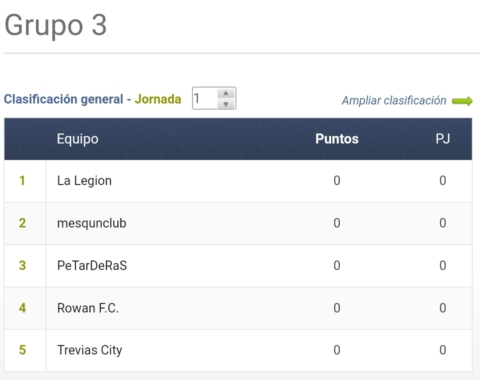Screen dimensions: 480x380
Task: Click position number 3 beside PeTarDeRaS
Action: [22, 266]
